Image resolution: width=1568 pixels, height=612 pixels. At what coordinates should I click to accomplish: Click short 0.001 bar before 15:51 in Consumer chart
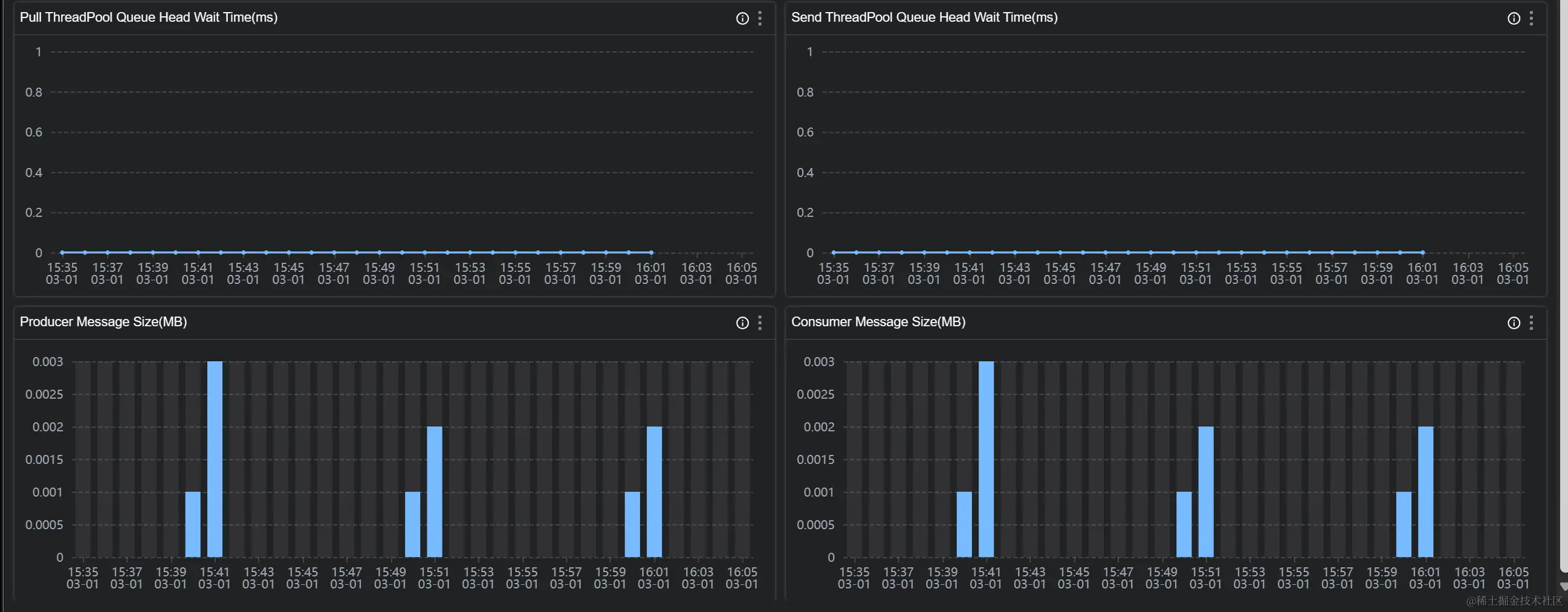[x=1184, y=524]
